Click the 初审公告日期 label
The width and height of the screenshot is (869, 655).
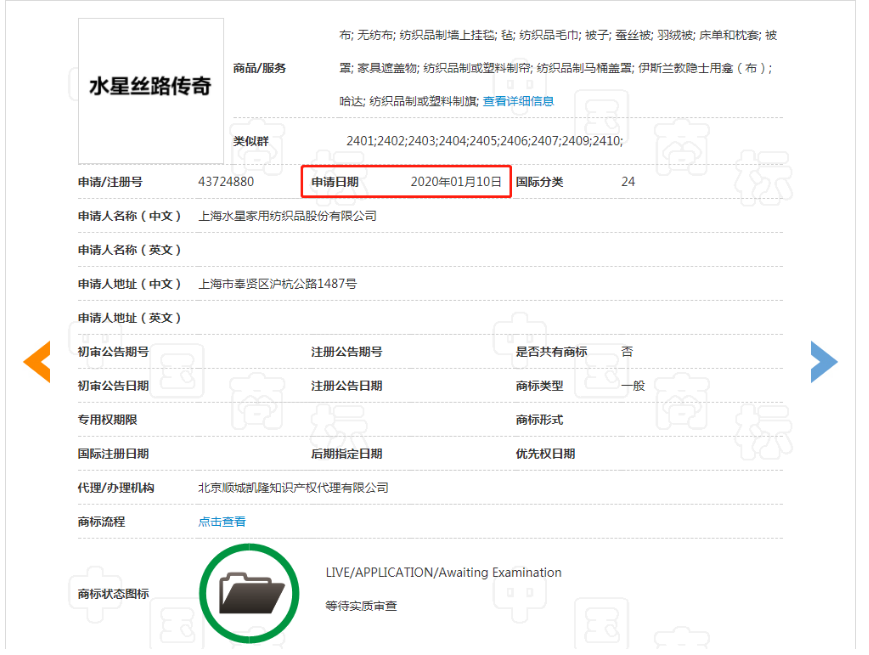coord(113,386)
